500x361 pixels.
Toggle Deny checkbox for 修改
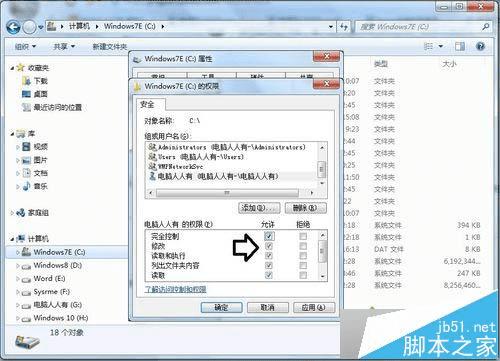(303, 246)
